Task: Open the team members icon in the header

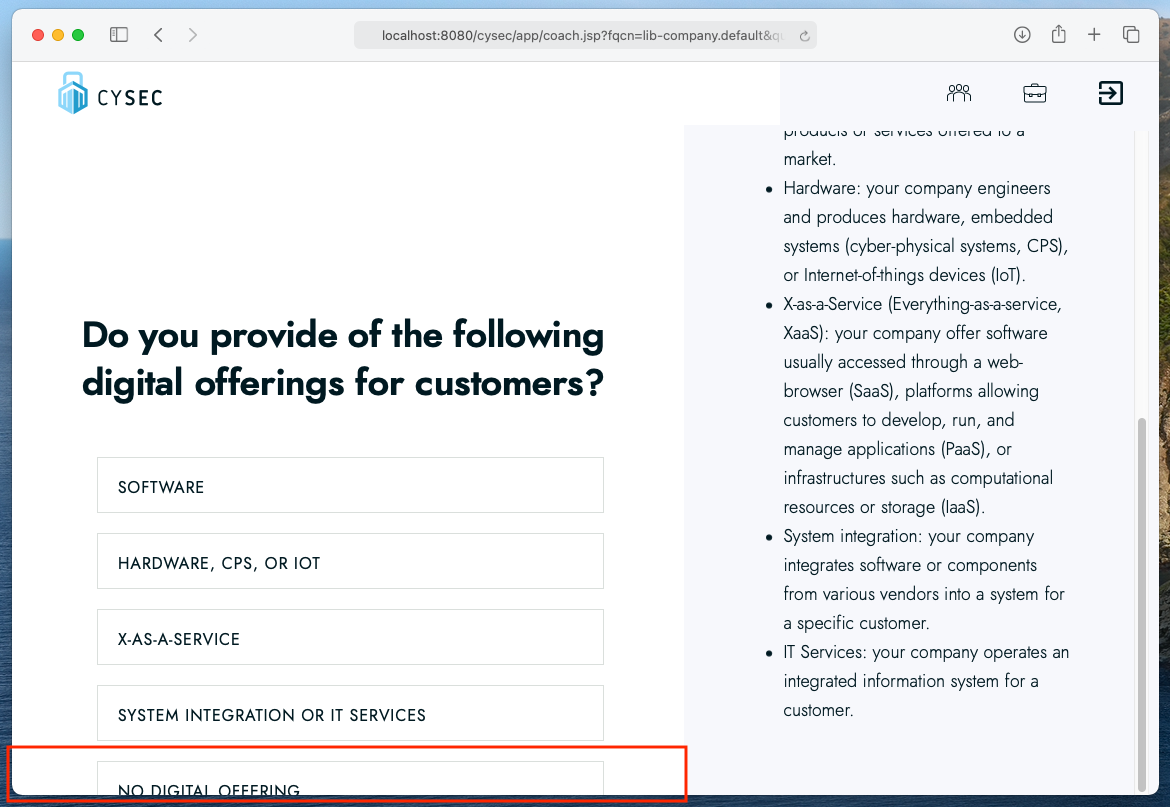Action: [x=958, y=93]
